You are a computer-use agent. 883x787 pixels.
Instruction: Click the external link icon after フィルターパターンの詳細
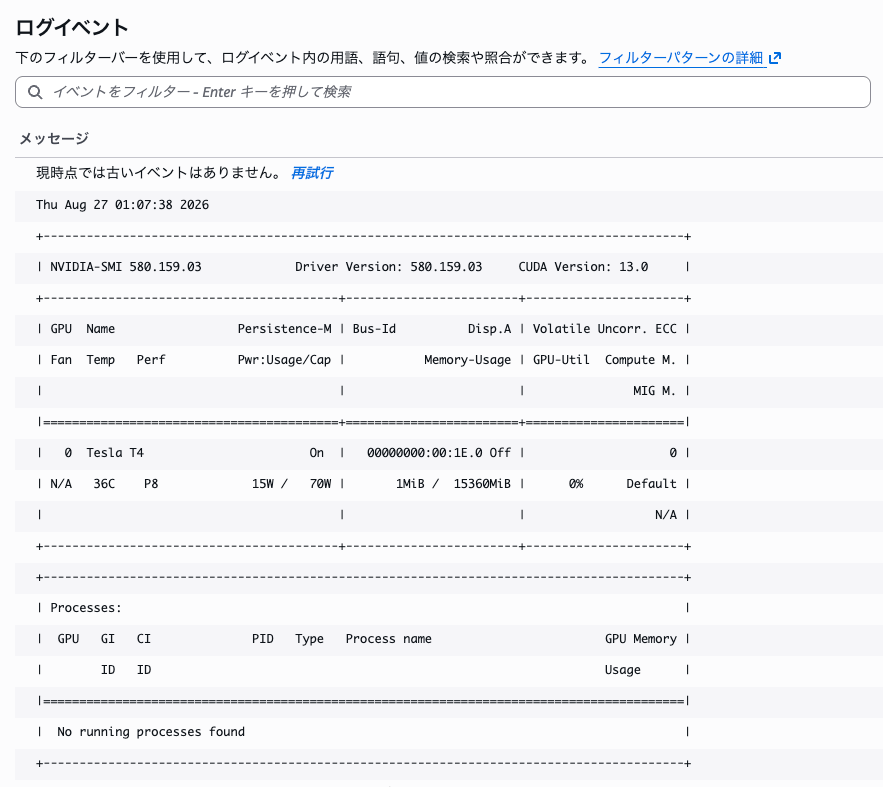click(775, 58)
